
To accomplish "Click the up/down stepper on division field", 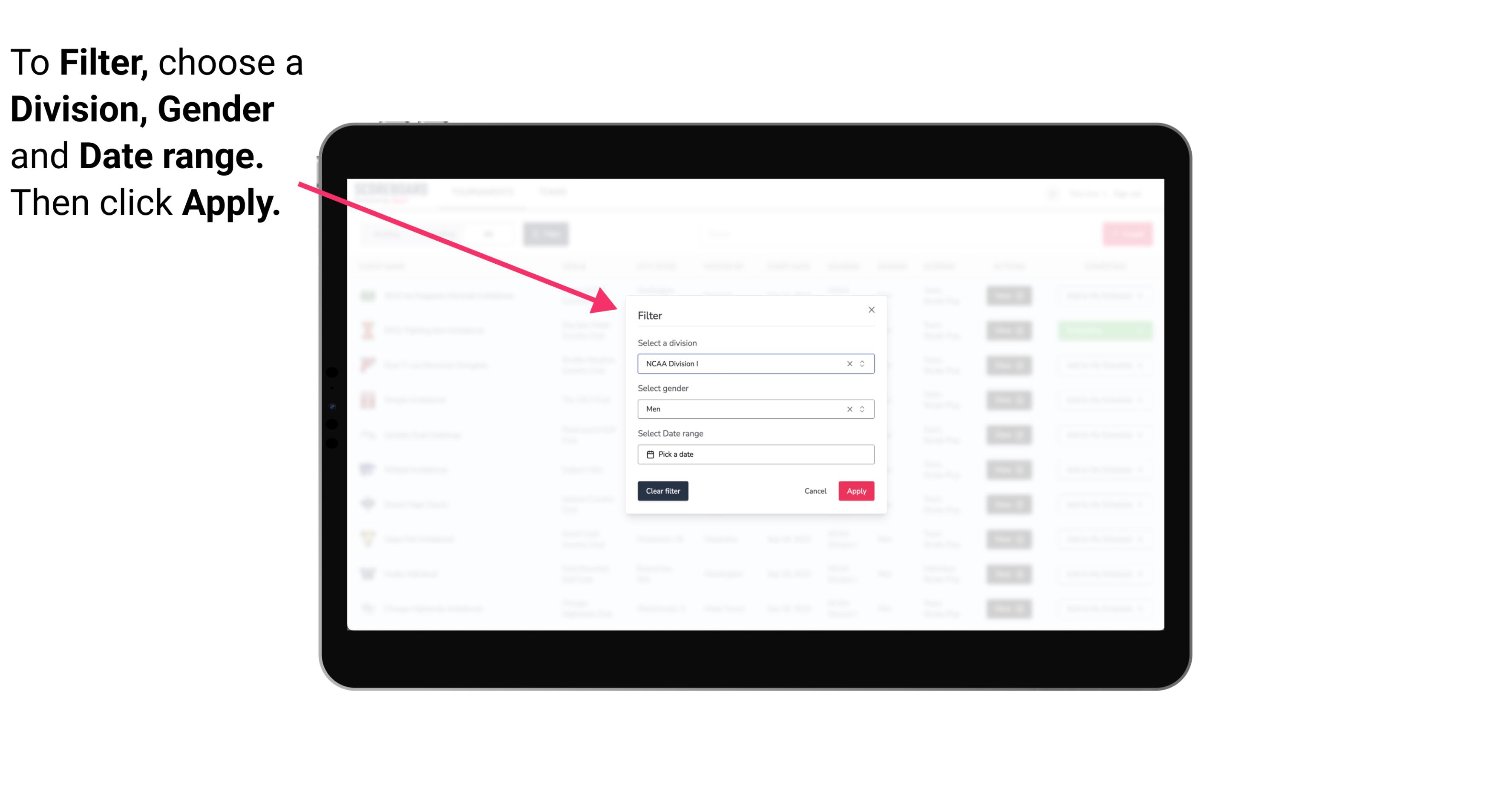I will [863, 363].
